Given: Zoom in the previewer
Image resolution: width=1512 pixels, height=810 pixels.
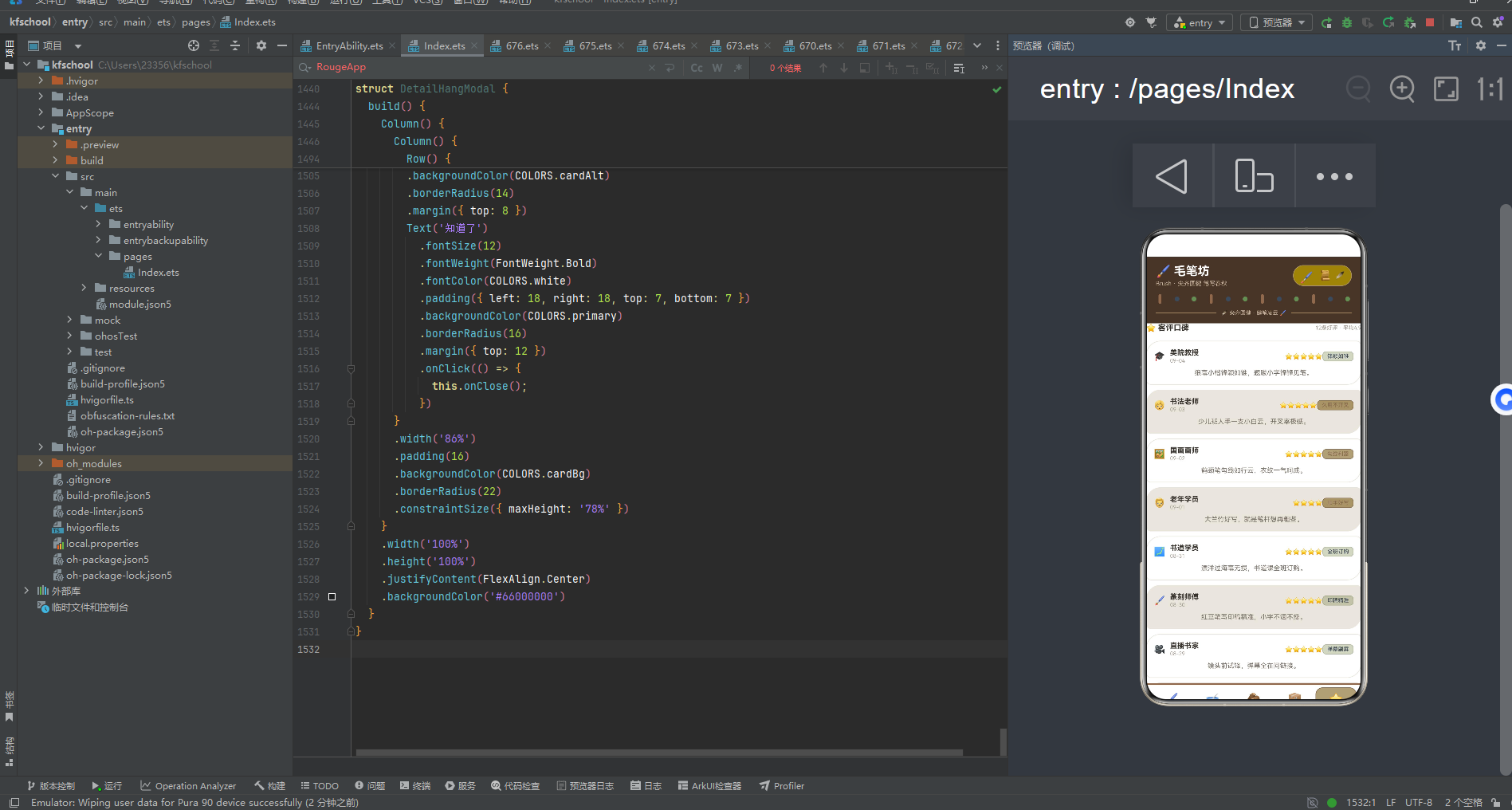Looking at the screenshot, I should 1402,88.
